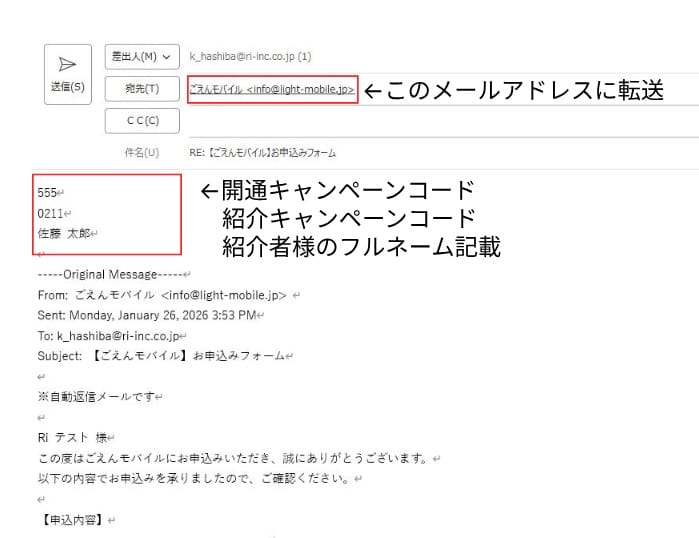Click the subject field reading RE:【ごえんモバイル】お申込みフォーム

pos(263,153)
